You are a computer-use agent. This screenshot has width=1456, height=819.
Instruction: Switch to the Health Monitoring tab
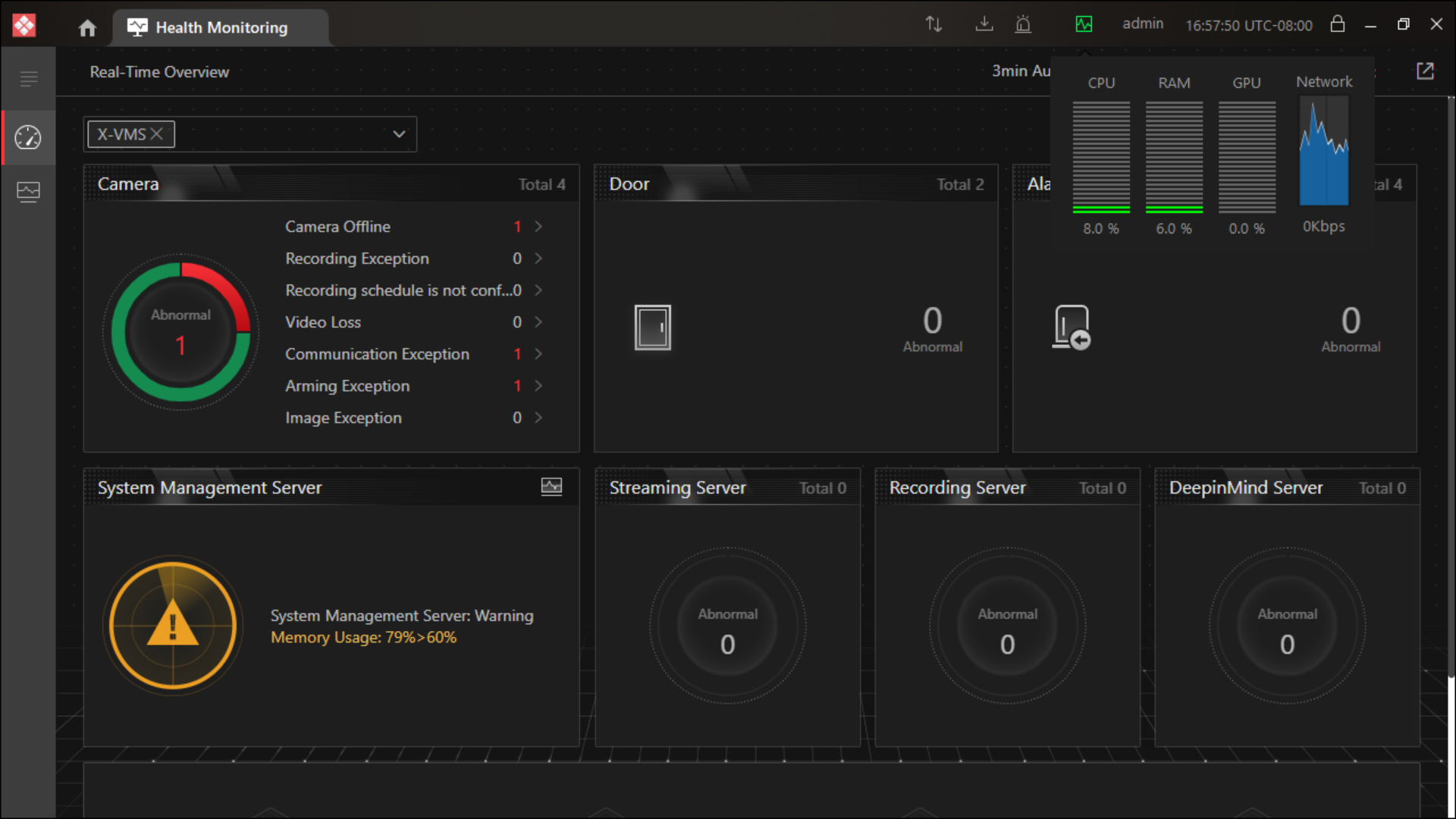[x=221, y=27]
